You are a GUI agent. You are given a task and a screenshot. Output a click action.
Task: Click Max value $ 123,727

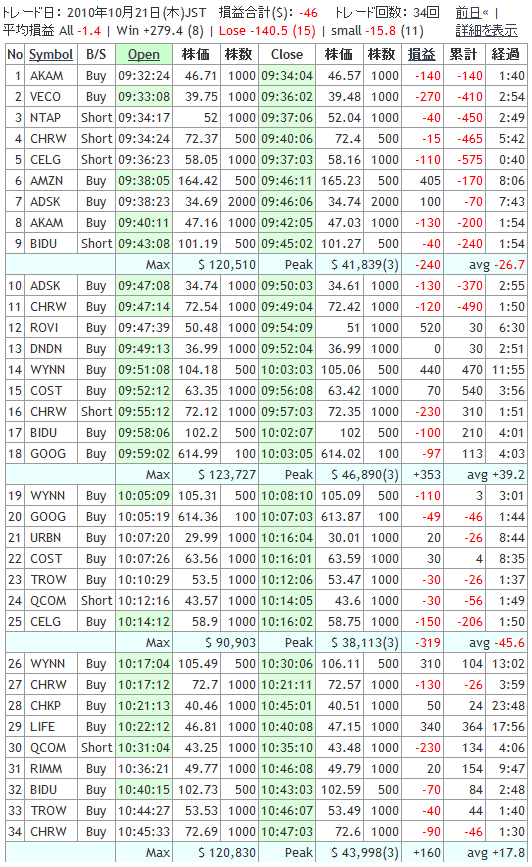point(227,475)
